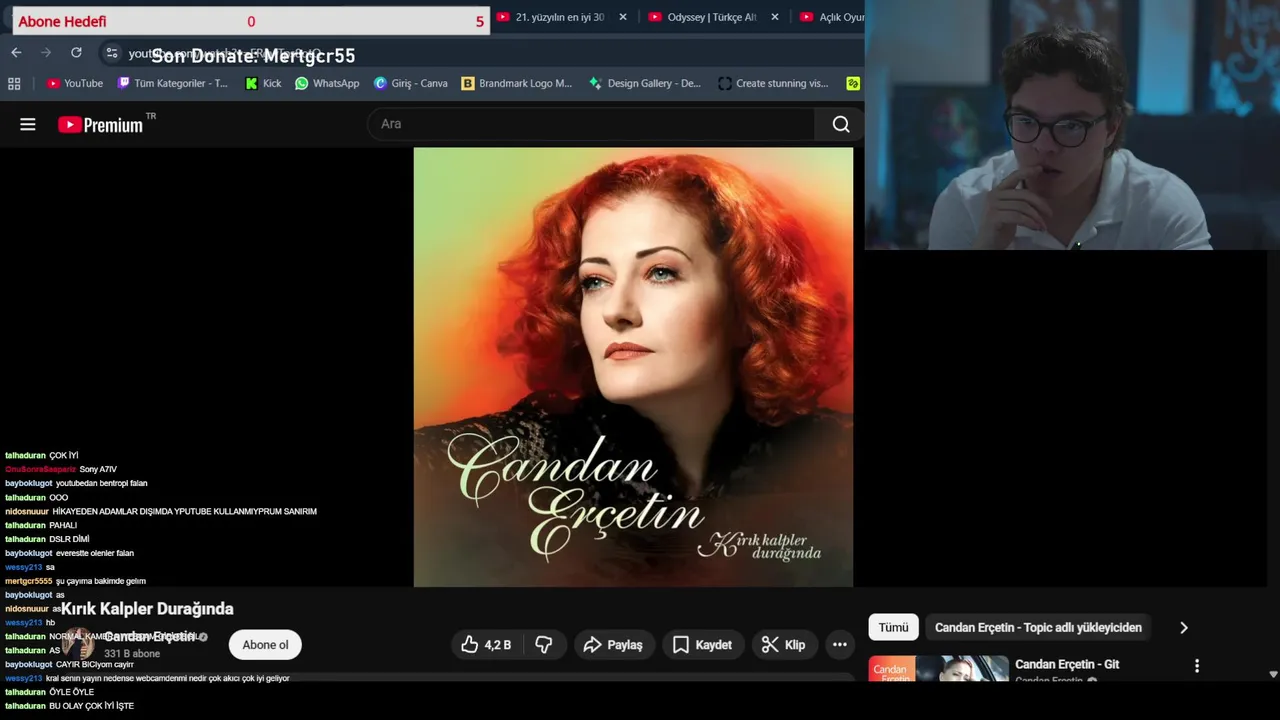Open the Design Gallery bookmark
The image size is (1280, 720).
pos(645,83)
